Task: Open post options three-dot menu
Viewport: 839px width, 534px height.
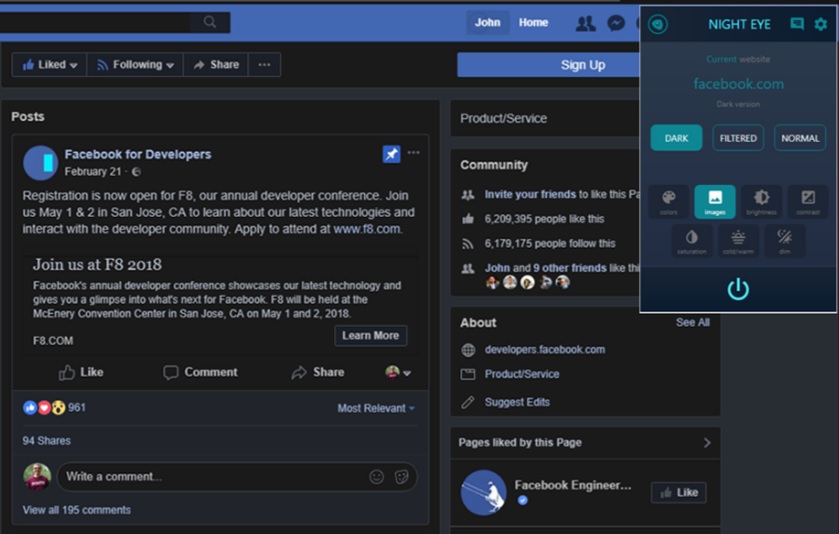Action: 414,152
